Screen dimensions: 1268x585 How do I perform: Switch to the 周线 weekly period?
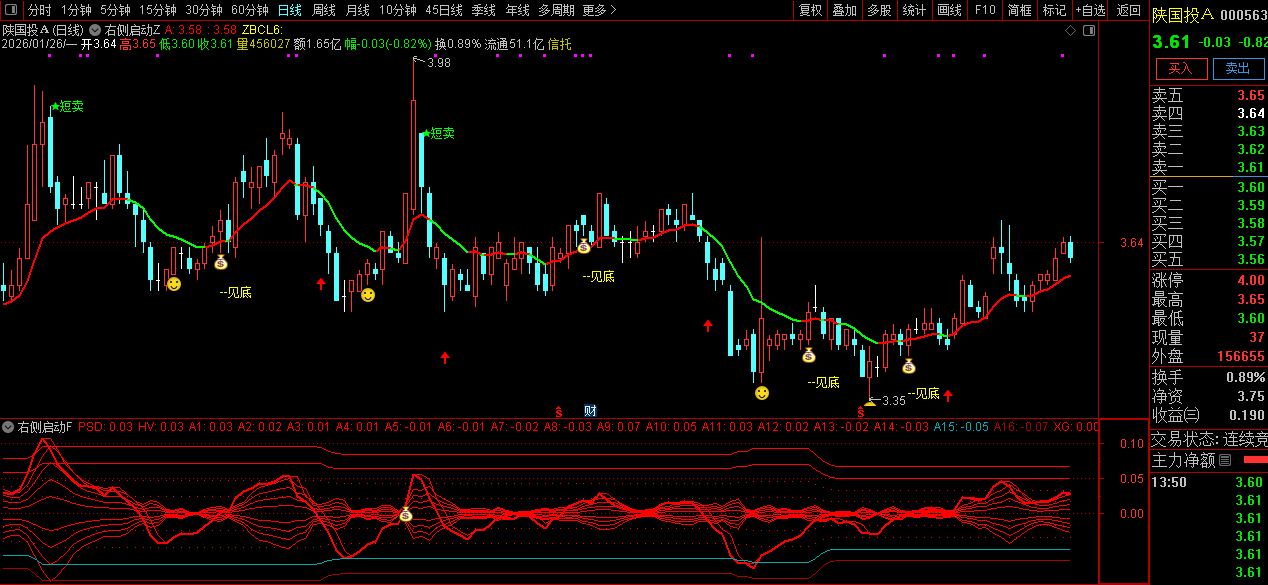323,10
